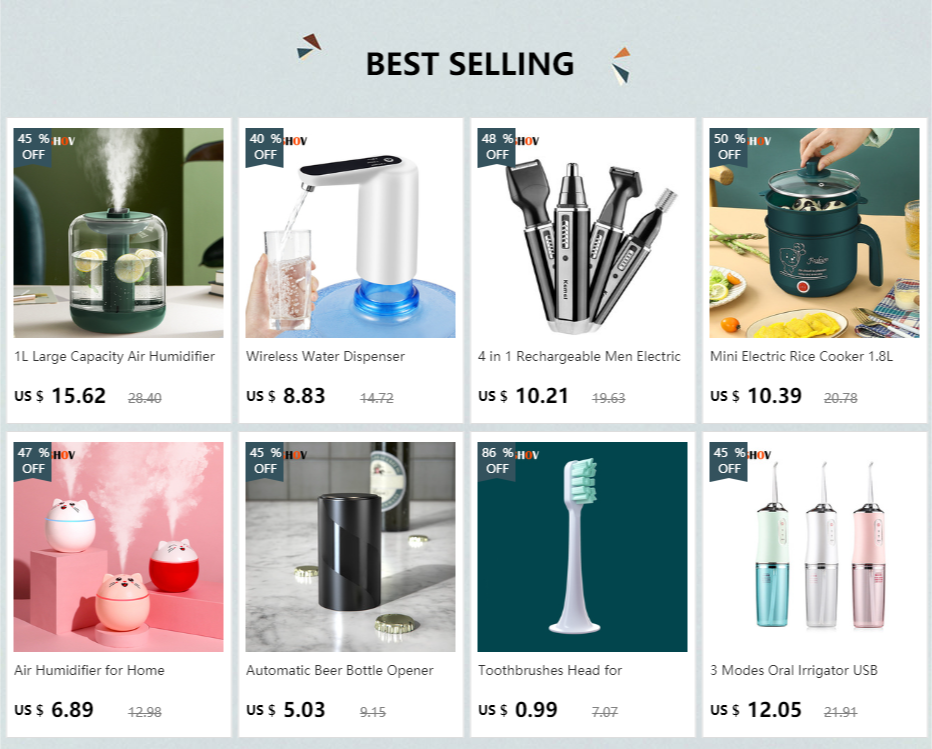Open the Toothbrushes Head product image
Viewport: 932px width, 749px height.
tap(582, 546)
